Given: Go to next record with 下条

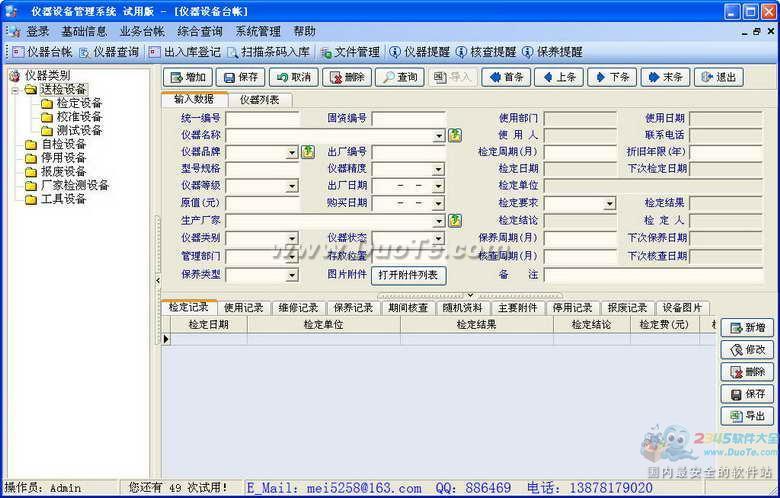Looking at the screenshot, I should [x=612, y=77].
